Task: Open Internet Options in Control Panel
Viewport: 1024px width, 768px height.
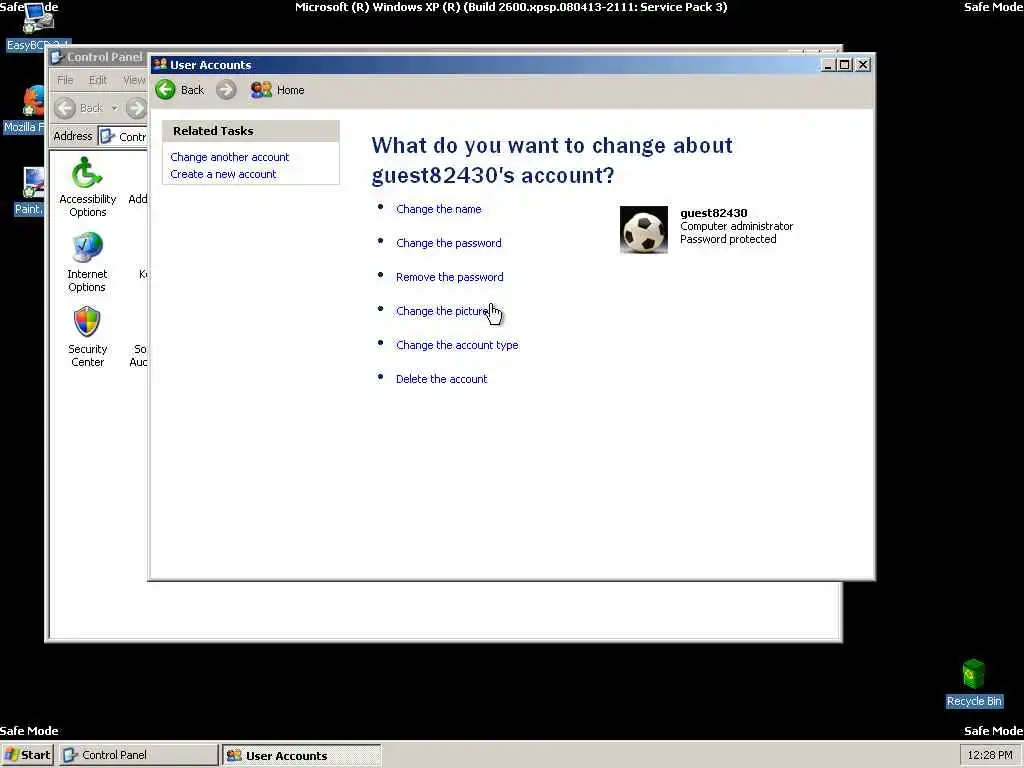Action: (x=87, y=263)
